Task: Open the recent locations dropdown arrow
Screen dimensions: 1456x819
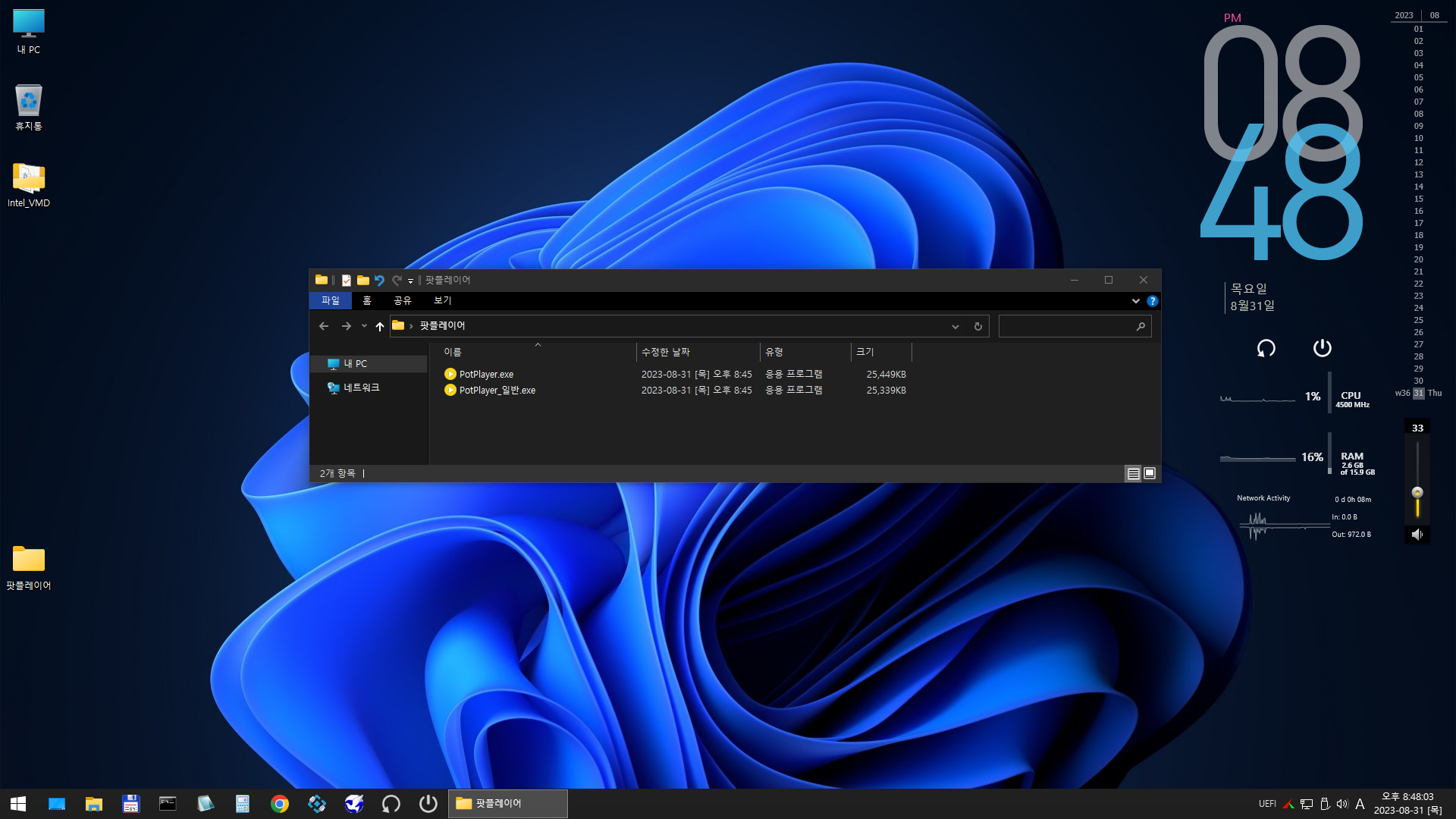Action: coord(364,326)
